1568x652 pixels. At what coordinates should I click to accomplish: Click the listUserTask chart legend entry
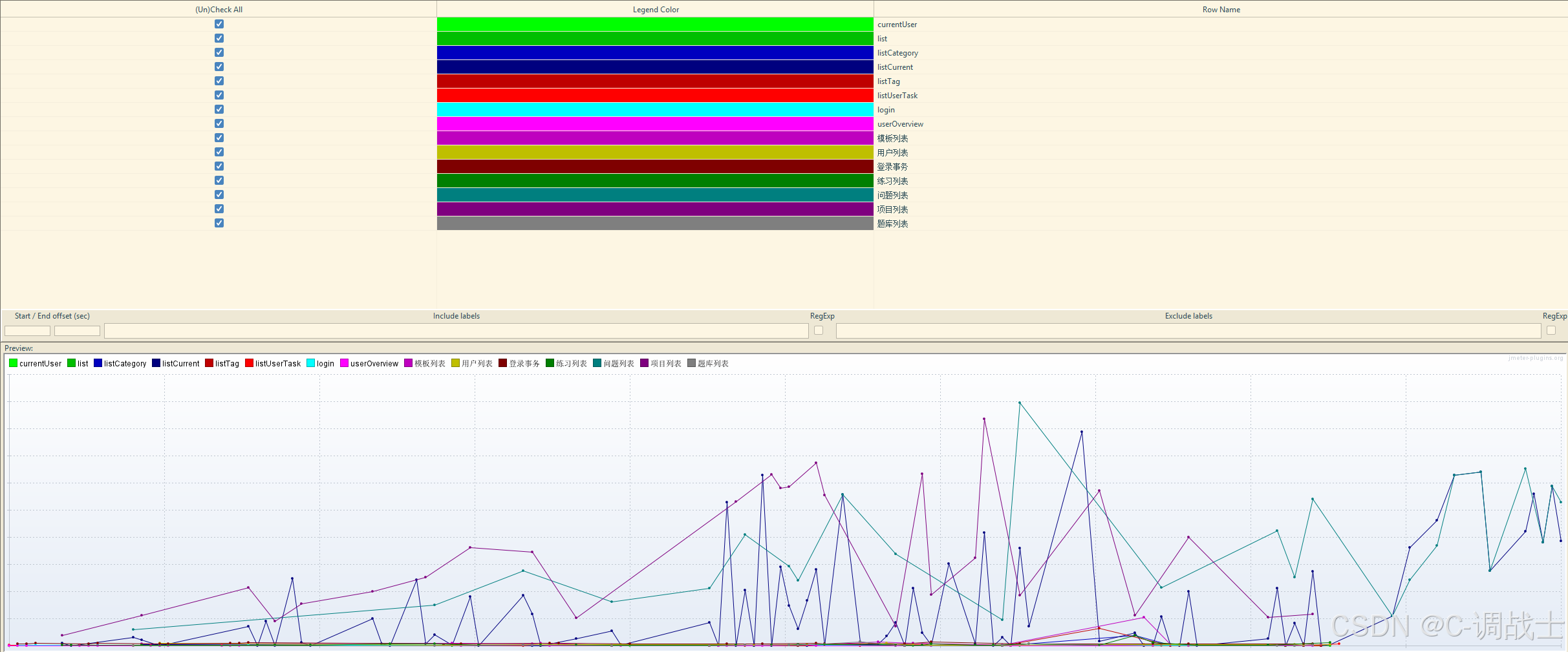273,363
